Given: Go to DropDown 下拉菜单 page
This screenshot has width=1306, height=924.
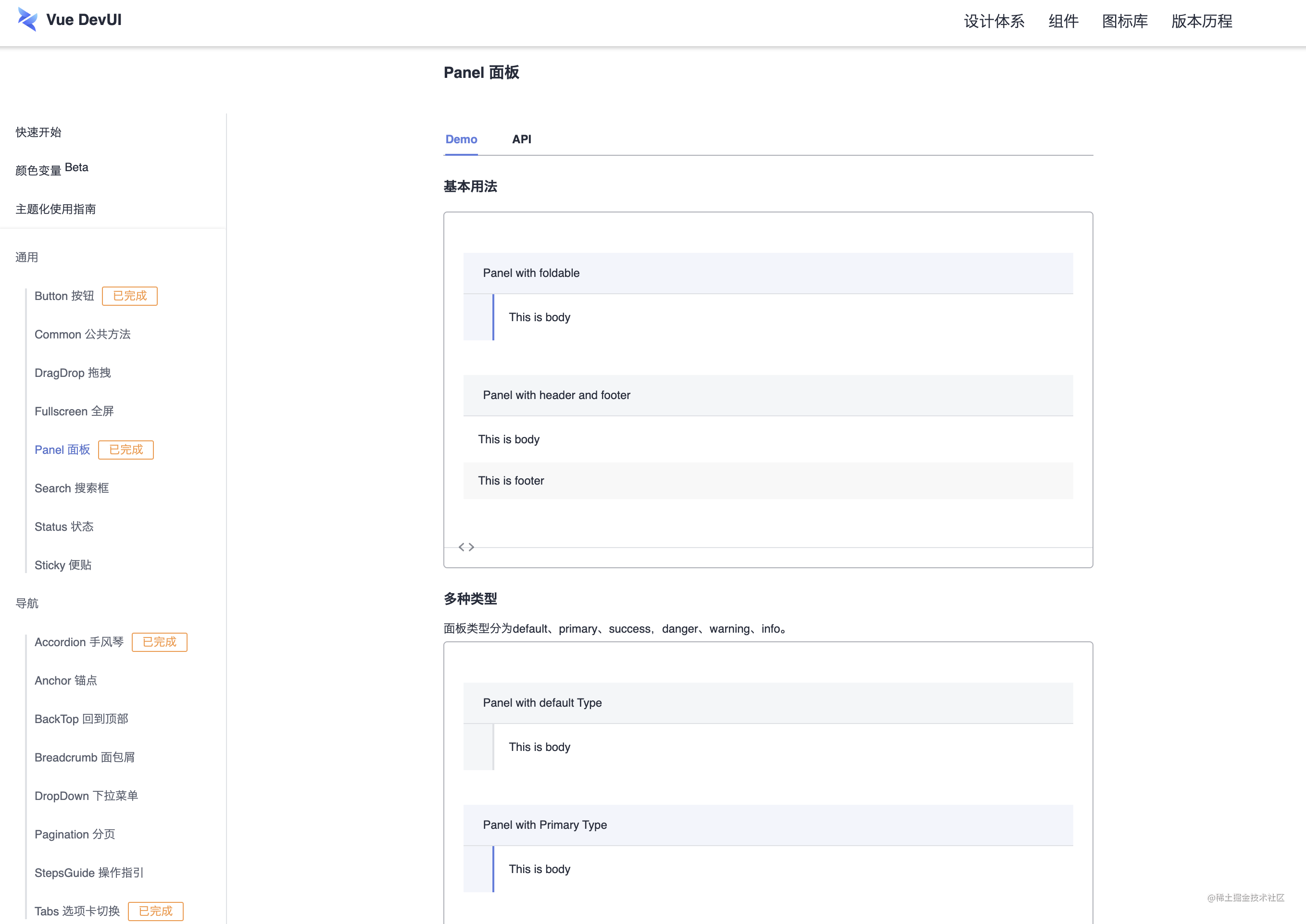Looking at the screenshot, I should coord(87,796).
